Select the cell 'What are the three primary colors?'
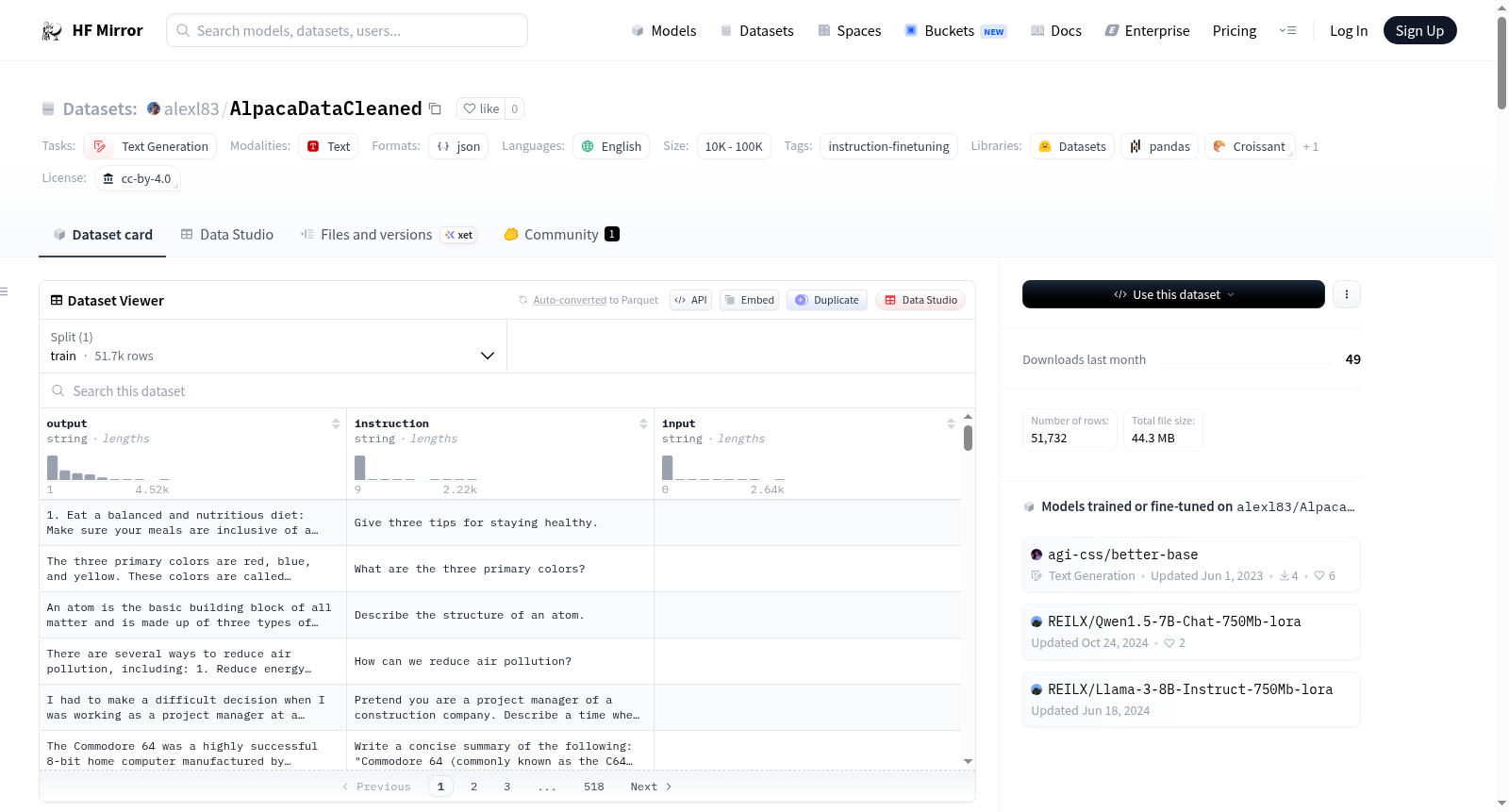 point(500,569)
